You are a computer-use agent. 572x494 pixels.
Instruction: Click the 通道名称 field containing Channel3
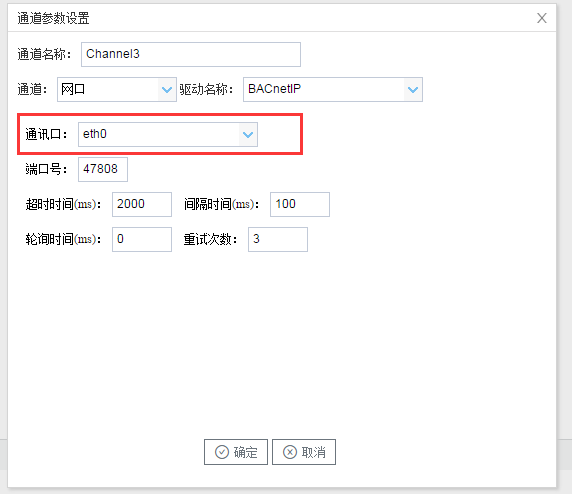(191, 54)
